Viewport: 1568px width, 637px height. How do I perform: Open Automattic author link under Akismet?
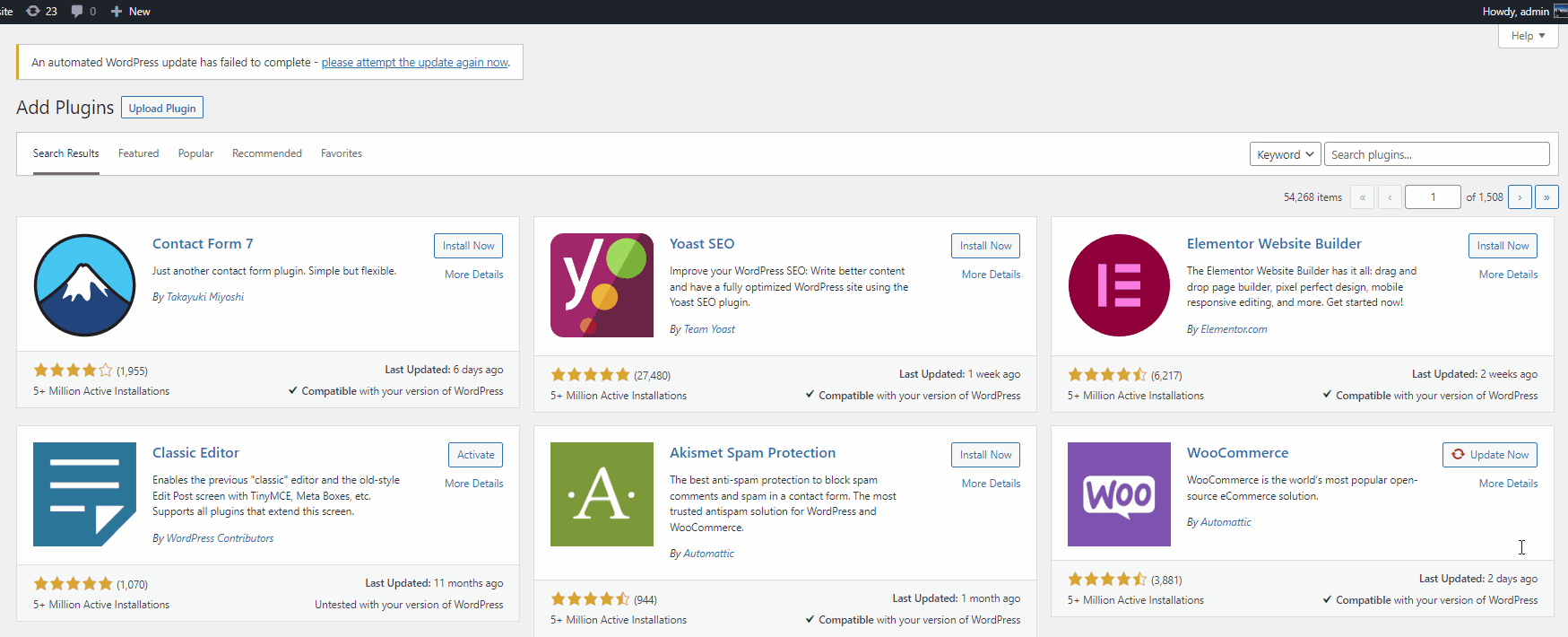[x=708, y=554]
